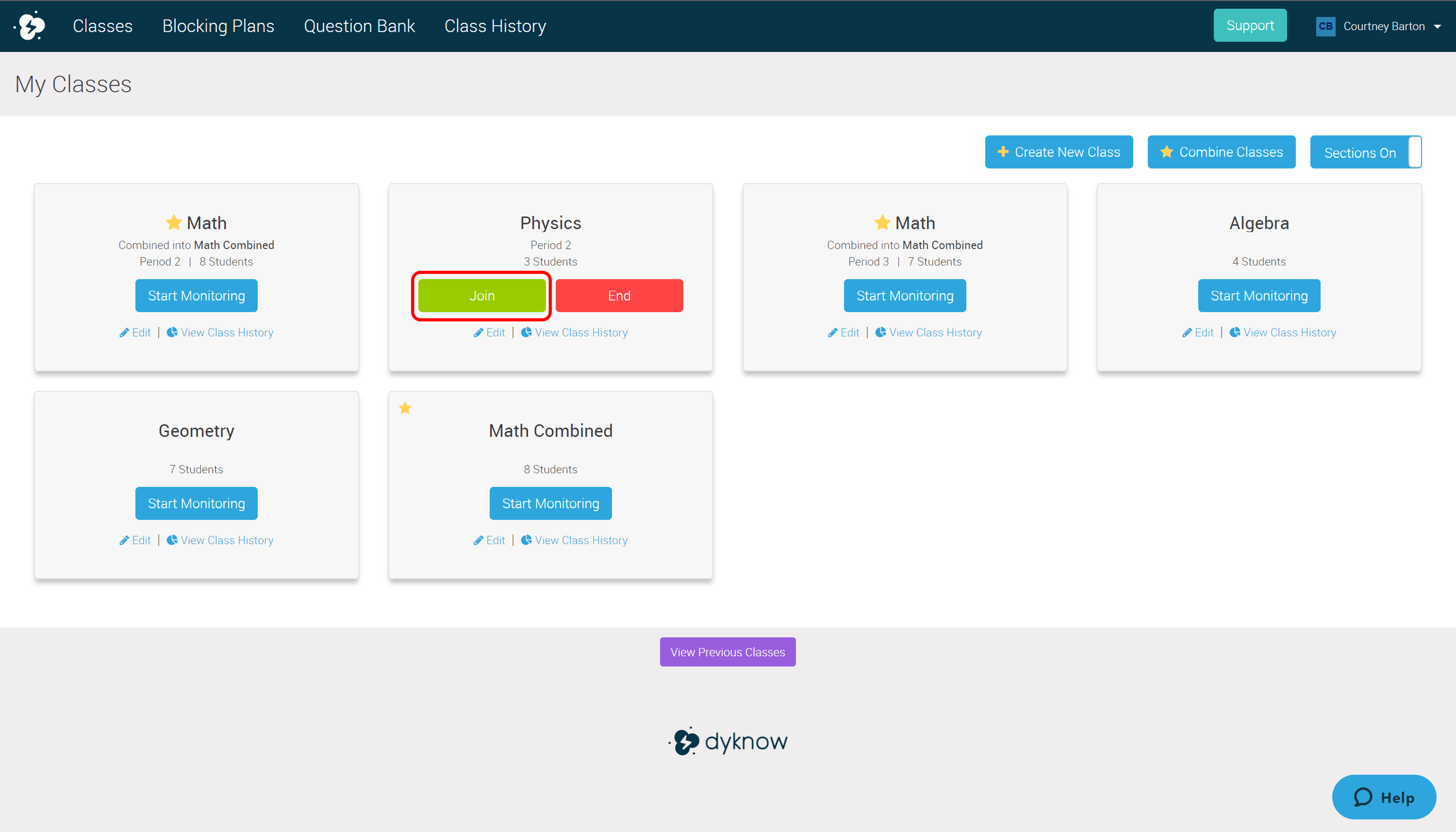The height and width of the screenshot is (832, 1456).
Task: Start Monitoring the Math Period 2 class
Action: pyautogui.click(x=196, y=295)
